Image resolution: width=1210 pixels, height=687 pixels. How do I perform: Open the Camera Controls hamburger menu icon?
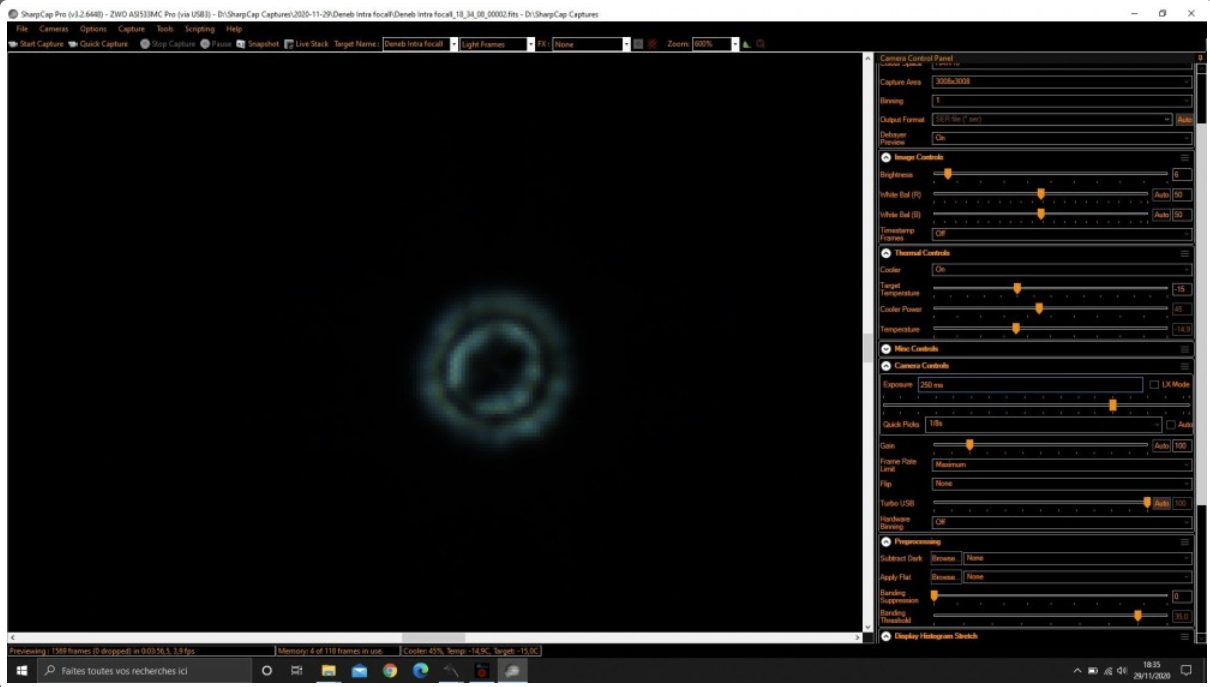pyautogui.click(x=1185, y=366)
